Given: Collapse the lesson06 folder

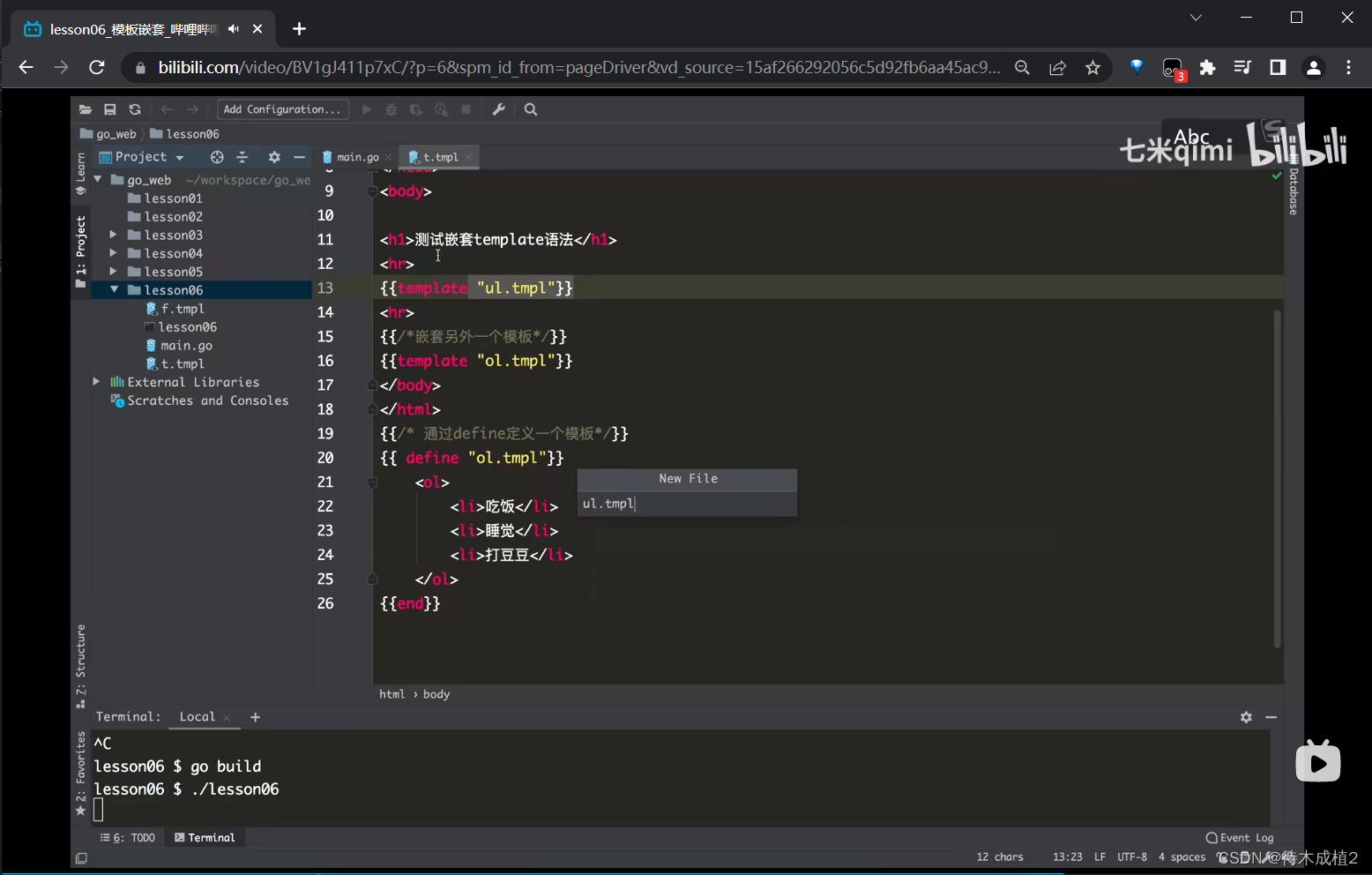Looking at the screenshot, I should pos(114,289).
